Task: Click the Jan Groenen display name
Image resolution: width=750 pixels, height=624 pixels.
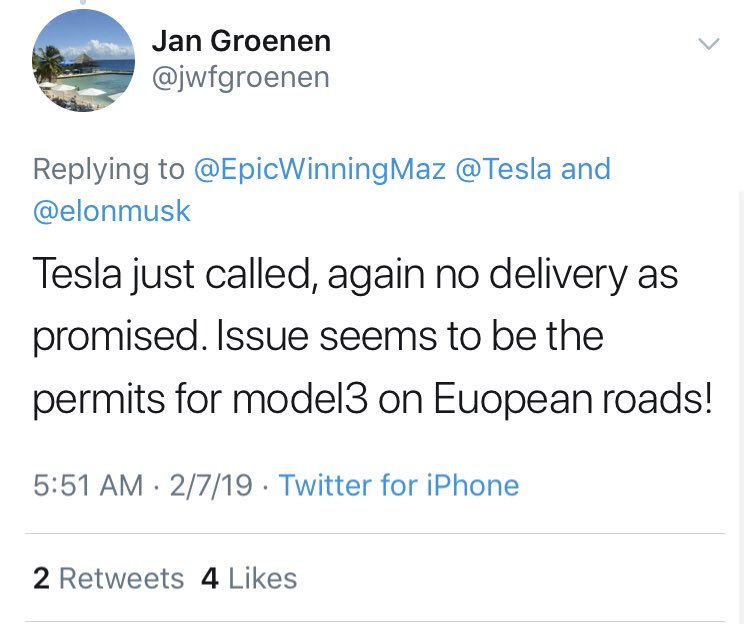Action: click(x=241, y=41)
